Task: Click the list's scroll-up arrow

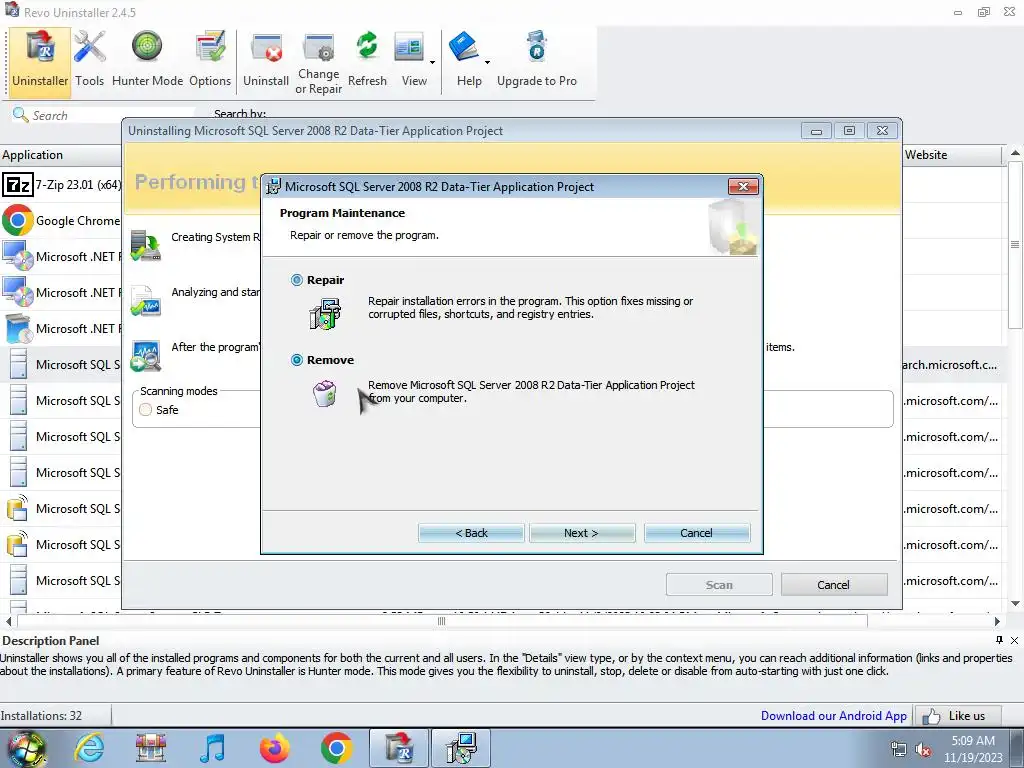Action: [x=1015, y=153]
